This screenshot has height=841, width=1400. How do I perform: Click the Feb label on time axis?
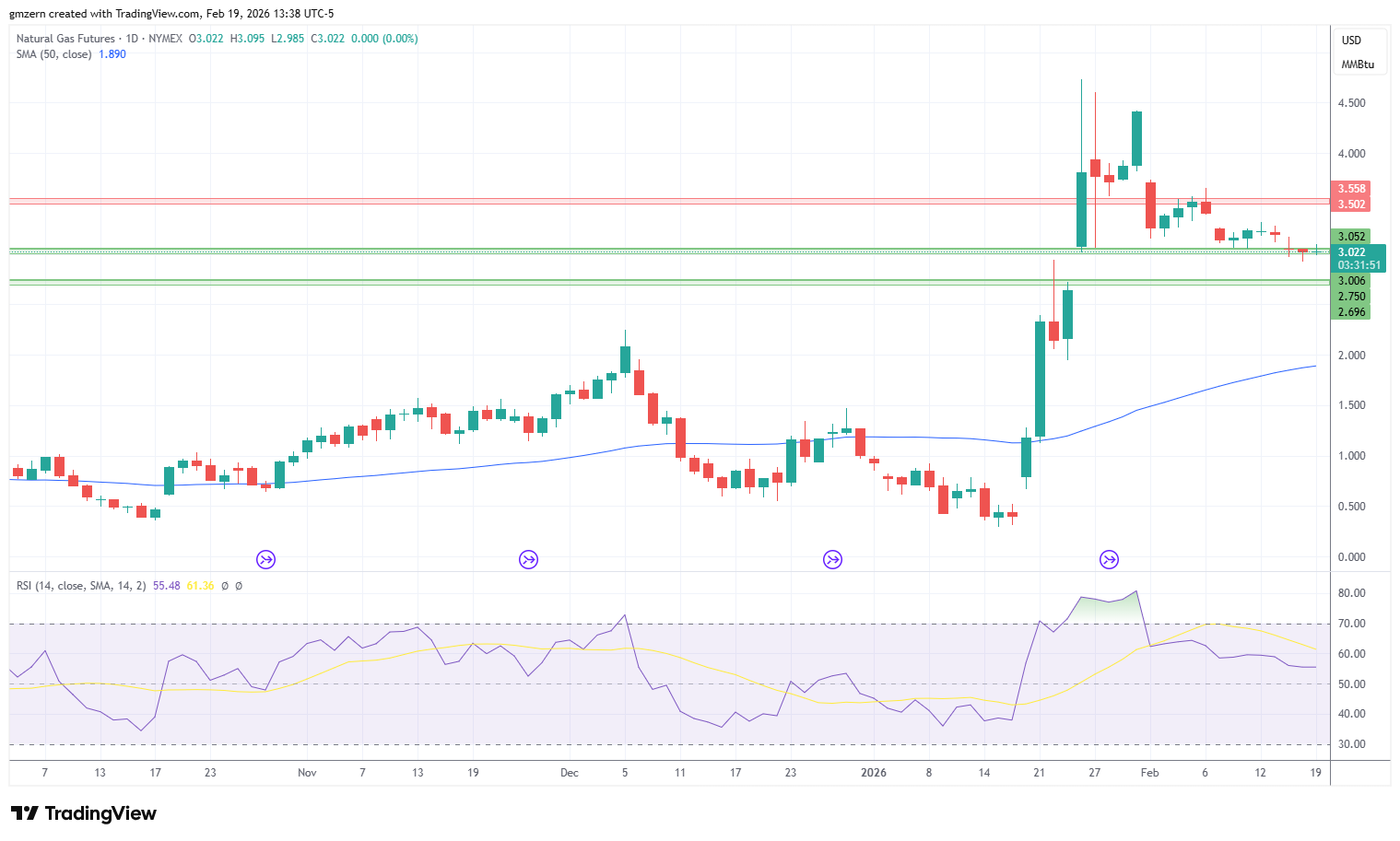[1150, 773]
